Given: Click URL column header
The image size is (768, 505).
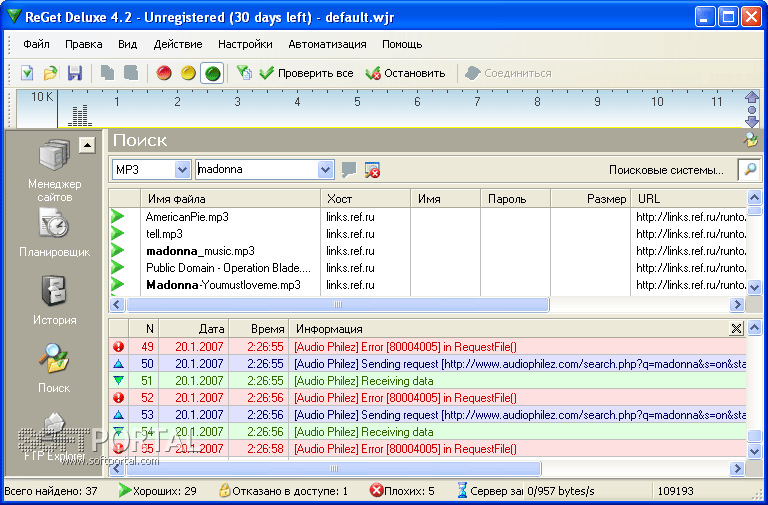Looking at the screenshot, I should [x=689, y=199].
